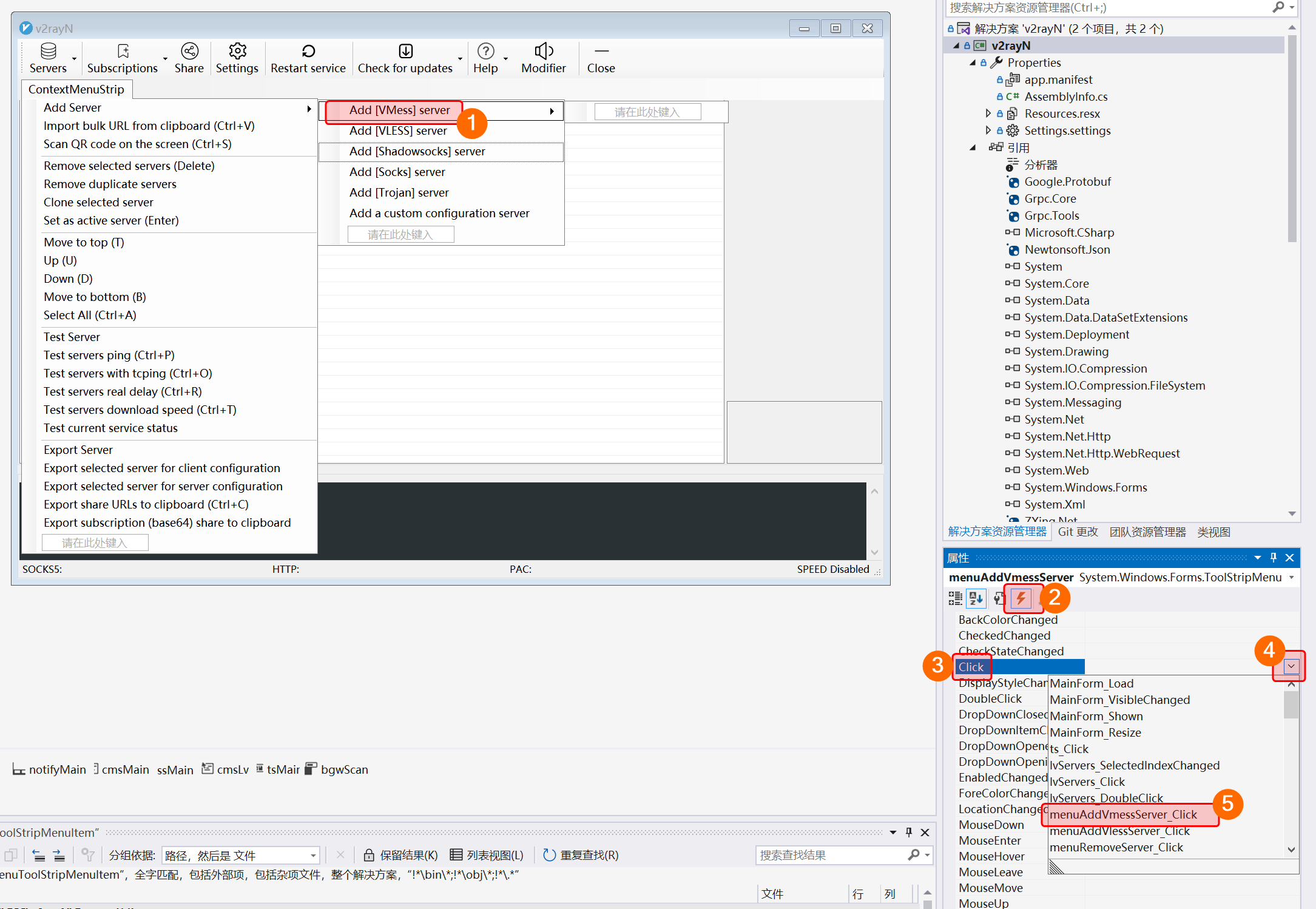Click the Modifier speaker icon

(543, 52)
